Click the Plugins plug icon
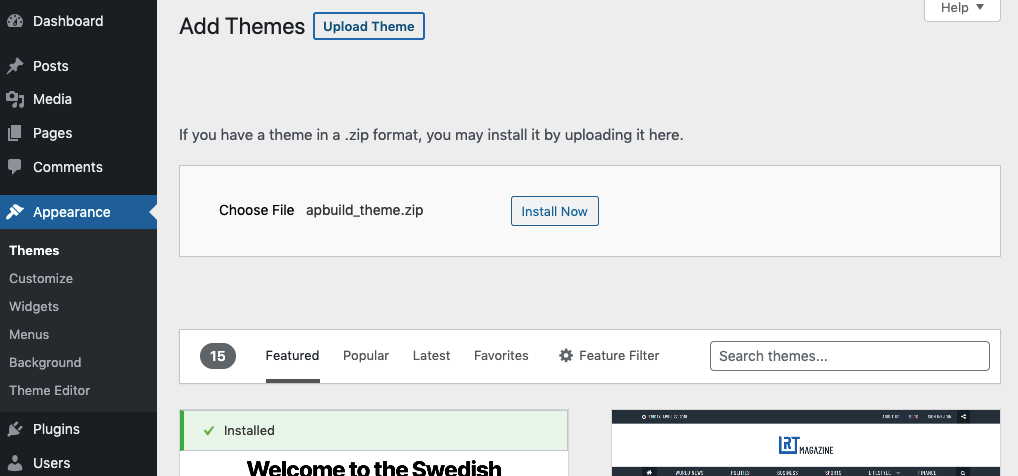This screenshot has width=1018, height=476. click(15, 429)
